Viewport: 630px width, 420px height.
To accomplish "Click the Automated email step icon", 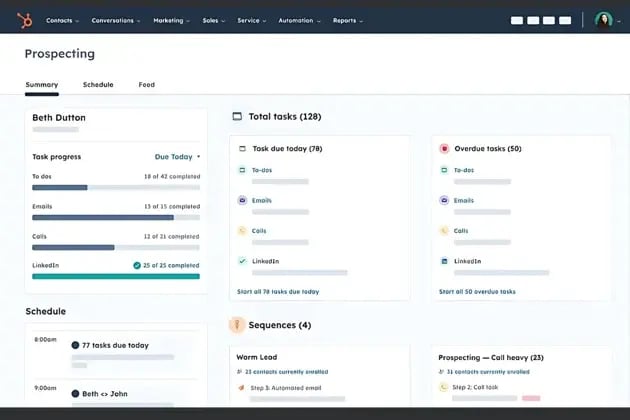I will click(x=241, y=388).
